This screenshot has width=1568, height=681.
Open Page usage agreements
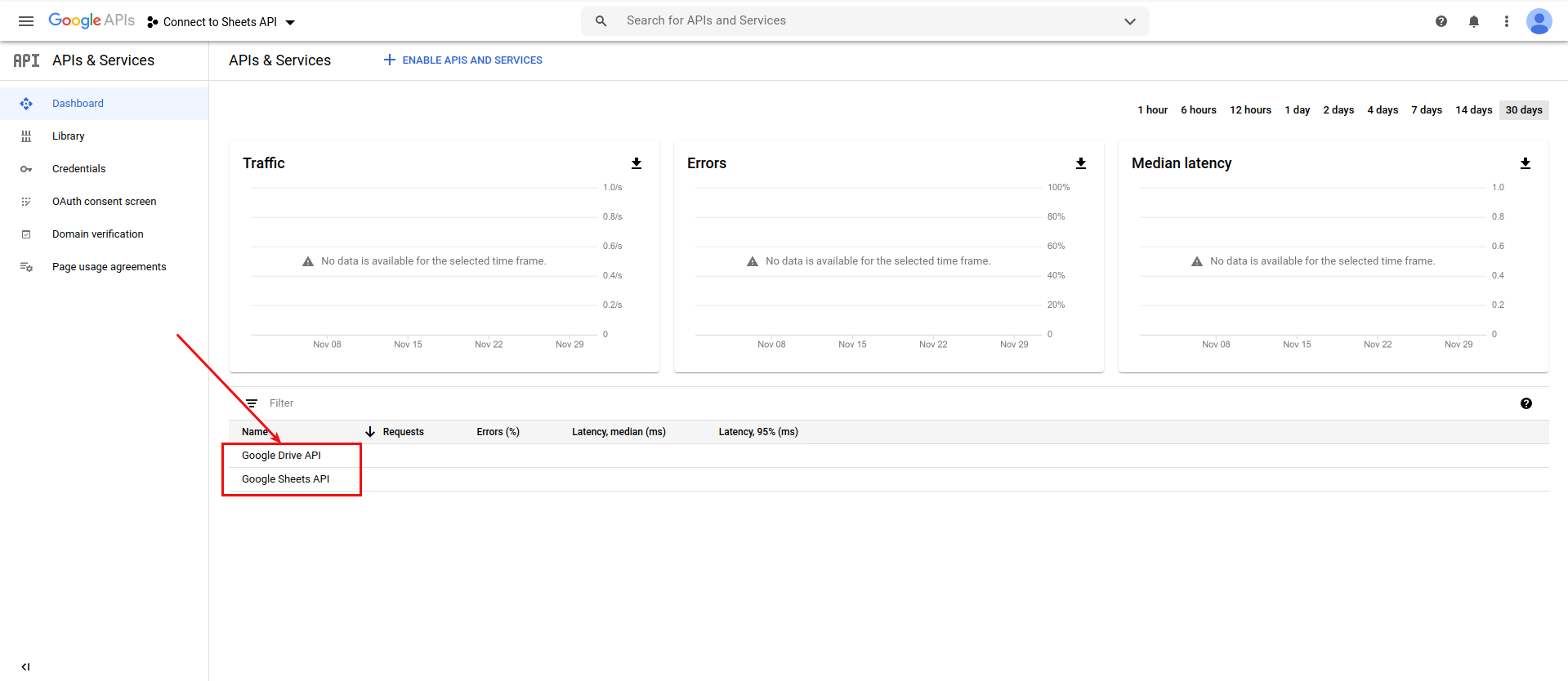pos(104,267)
